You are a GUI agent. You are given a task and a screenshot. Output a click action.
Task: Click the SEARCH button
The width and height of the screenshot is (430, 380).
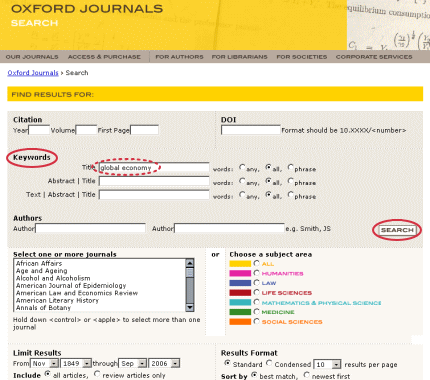click(397, 230)
